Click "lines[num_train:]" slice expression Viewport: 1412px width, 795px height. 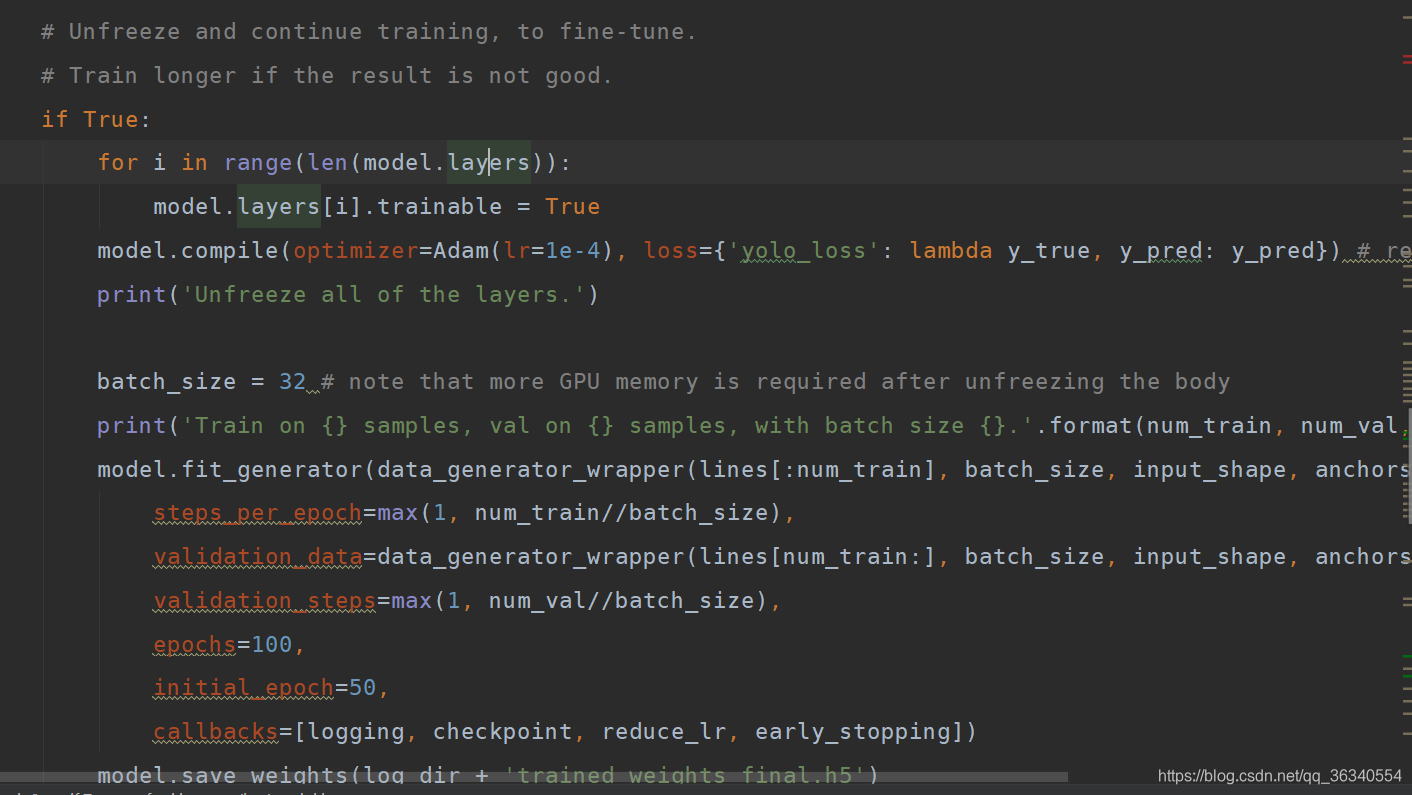[818, 556]
